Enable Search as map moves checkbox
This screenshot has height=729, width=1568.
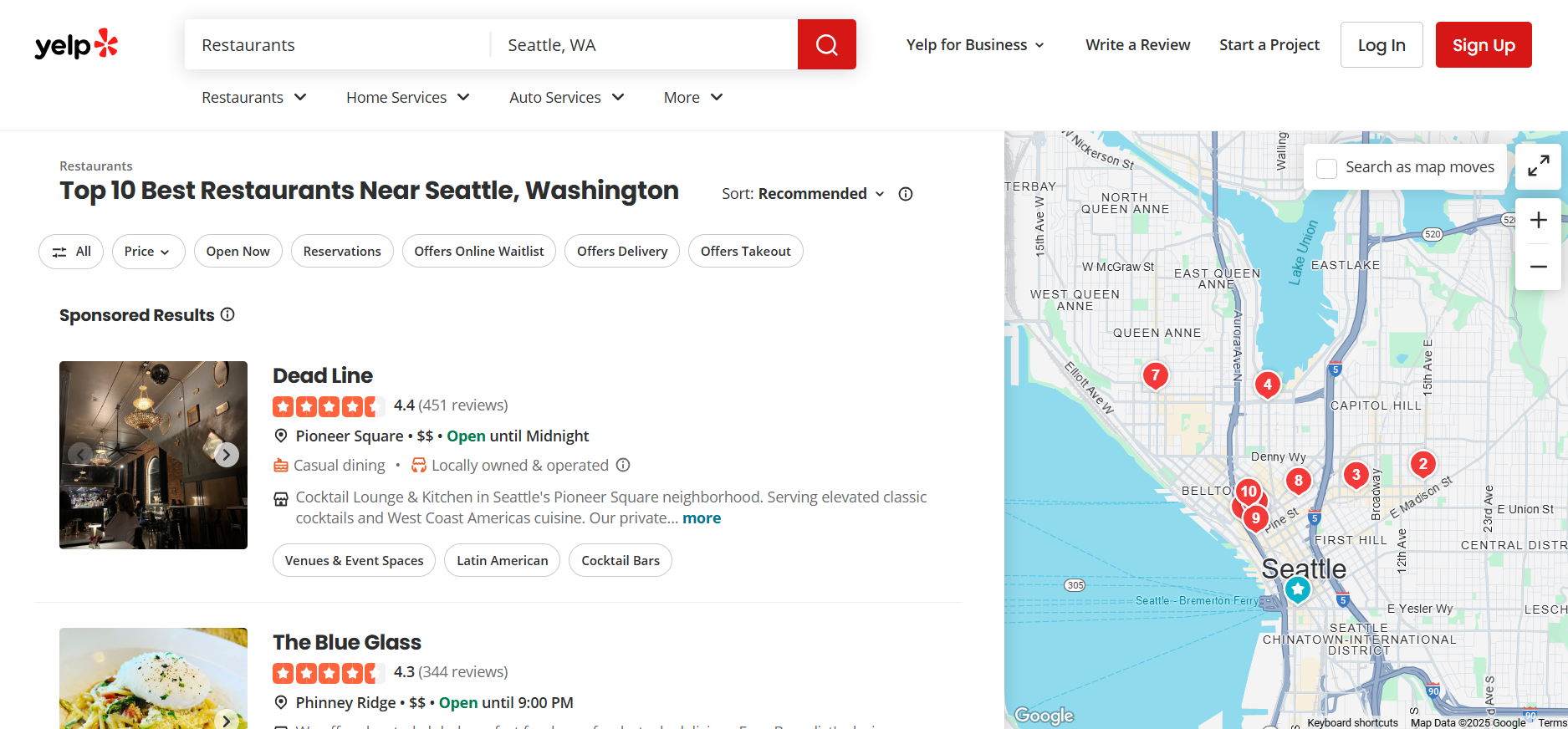click(x=1326, y=168)
